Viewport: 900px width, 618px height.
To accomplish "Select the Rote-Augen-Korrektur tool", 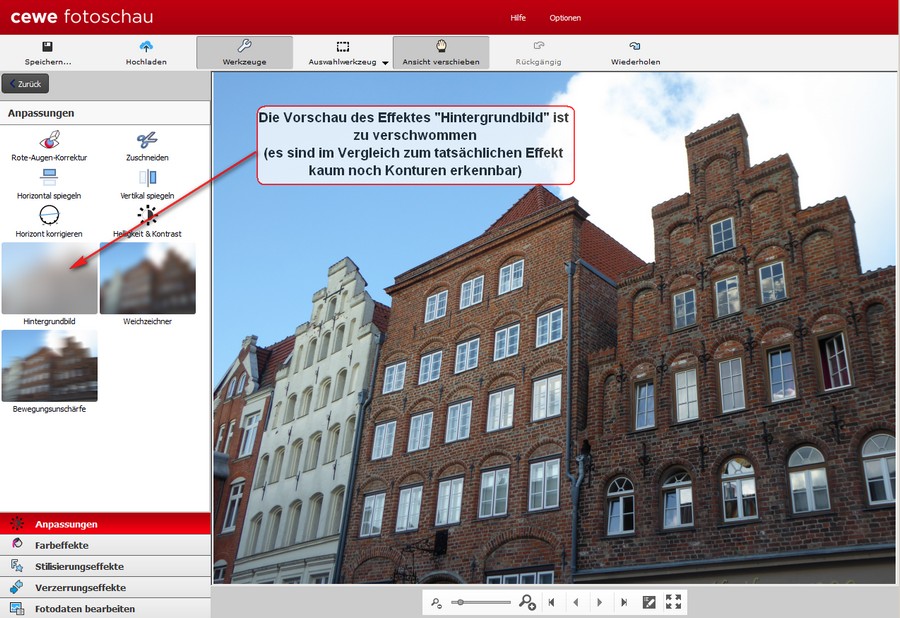I will click(49, 140).
